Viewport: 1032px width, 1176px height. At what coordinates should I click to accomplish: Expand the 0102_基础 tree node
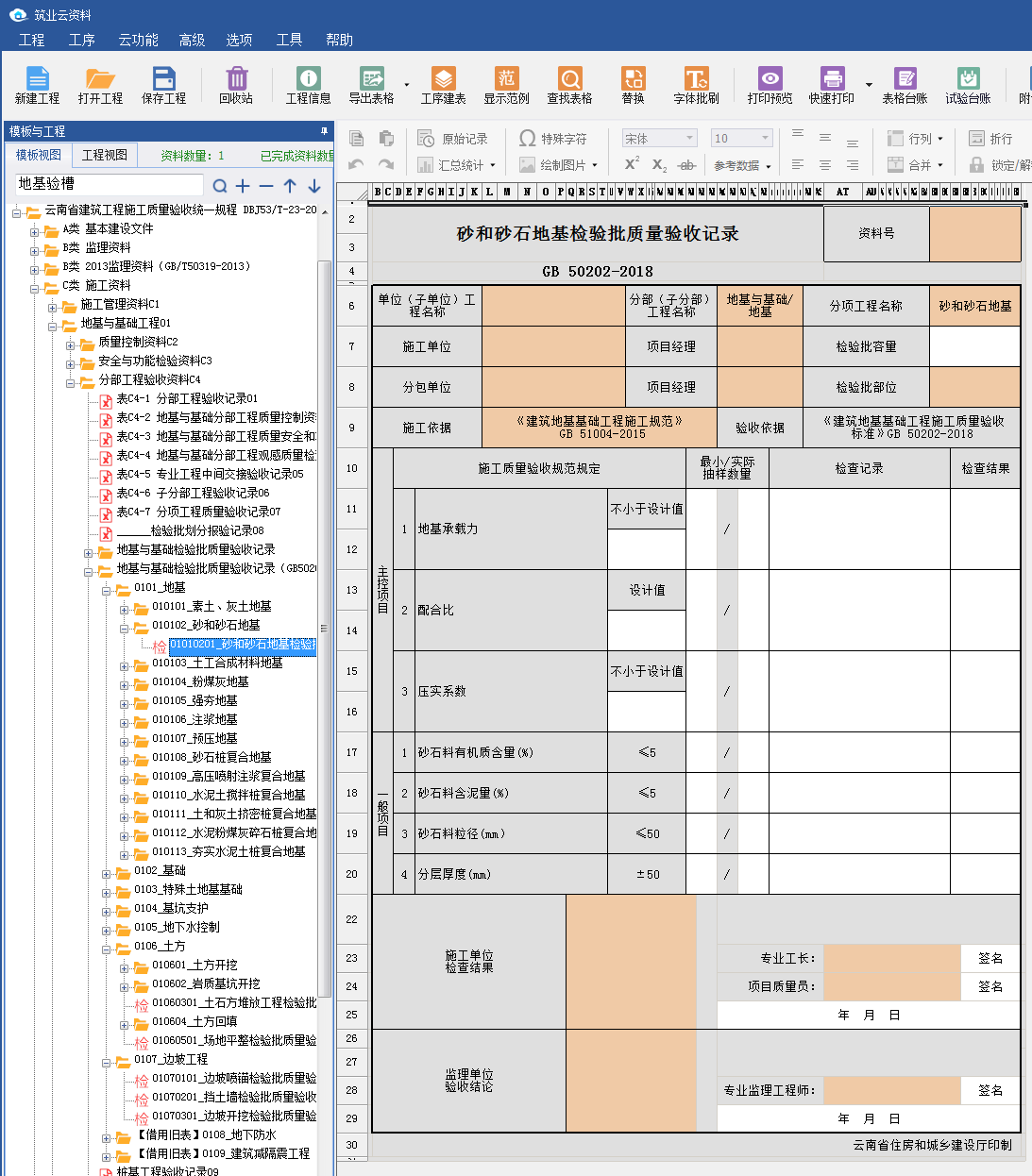[106, 872]
